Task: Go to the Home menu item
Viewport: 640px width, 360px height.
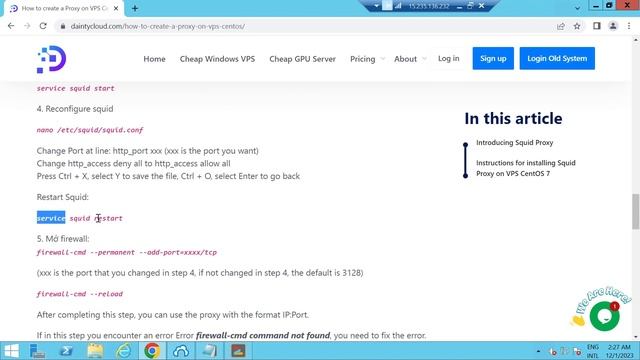Action: pos(154,59)
